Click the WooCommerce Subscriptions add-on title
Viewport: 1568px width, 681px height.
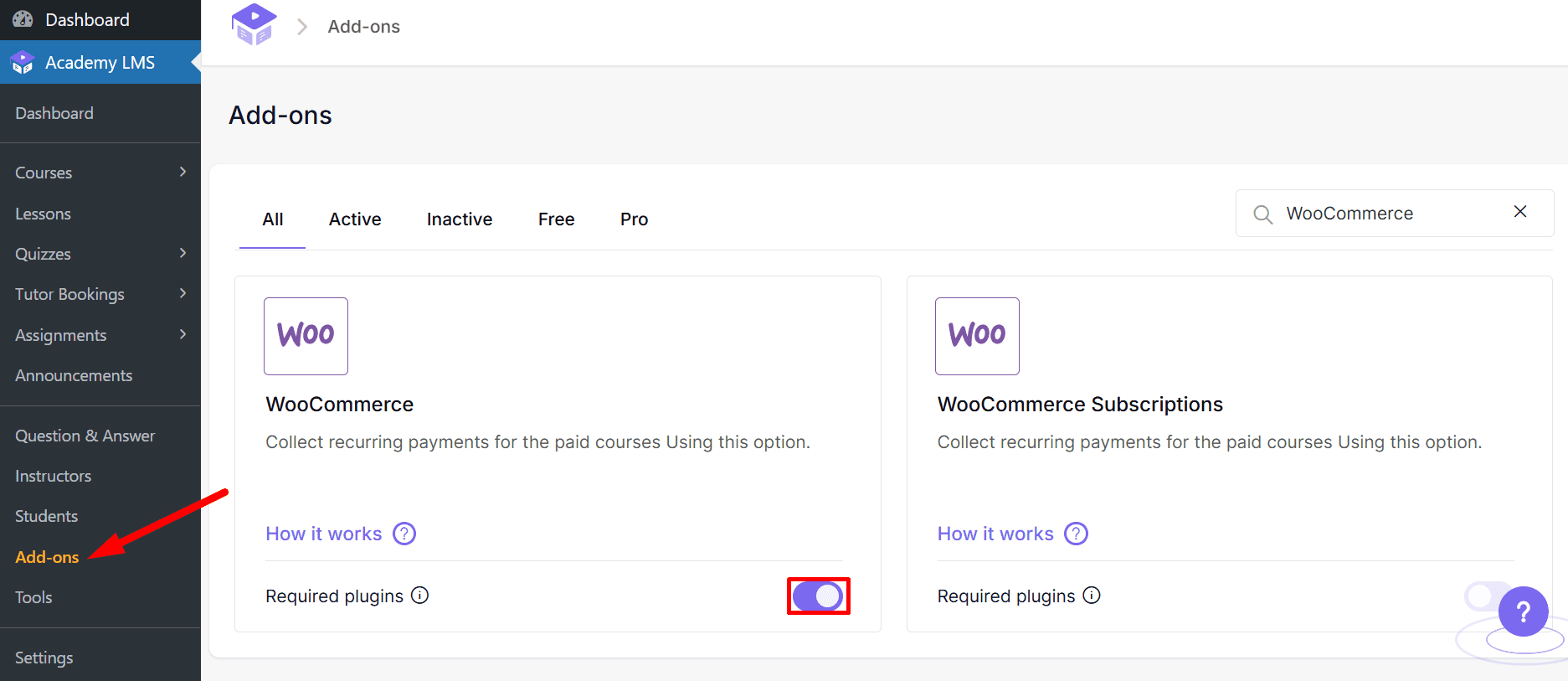tap(1080, 405)
